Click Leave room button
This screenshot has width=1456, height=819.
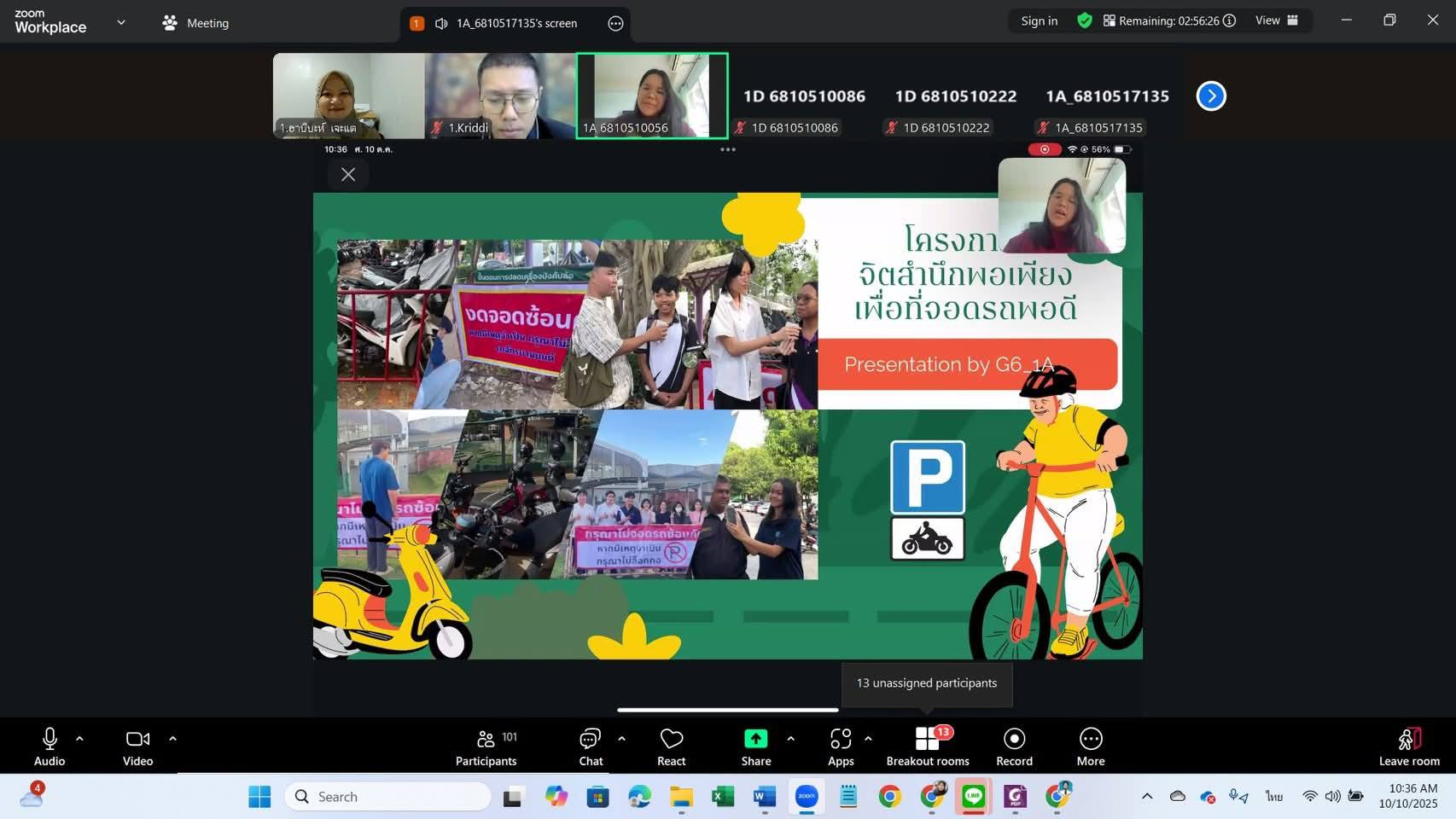[1408, 746]
